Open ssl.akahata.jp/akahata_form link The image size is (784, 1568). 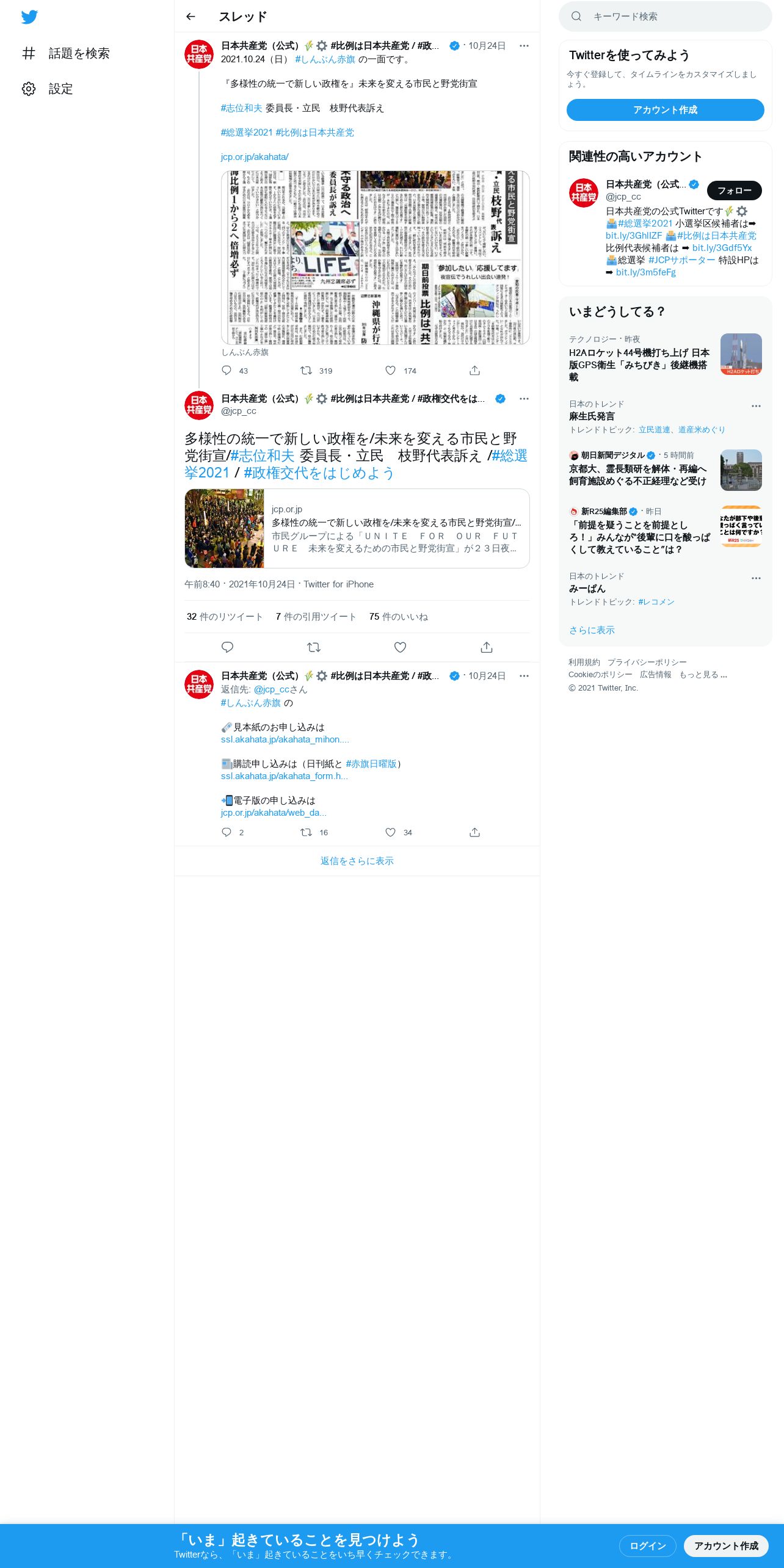(x=285, y=776)
